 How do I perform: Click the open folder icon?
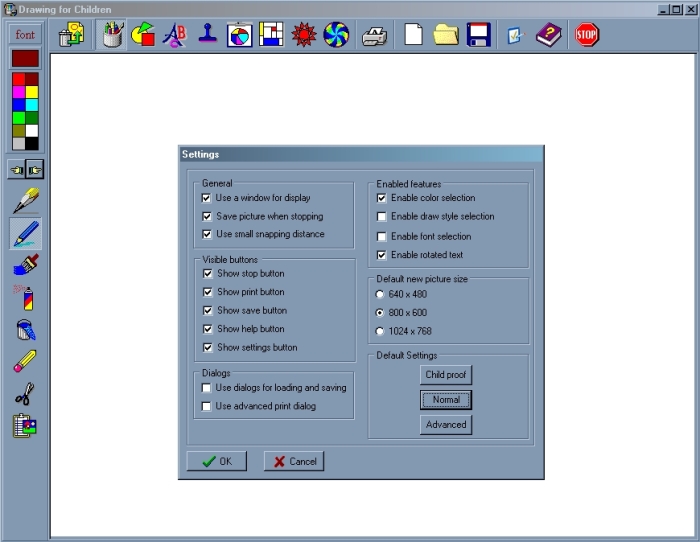(445, 36)
